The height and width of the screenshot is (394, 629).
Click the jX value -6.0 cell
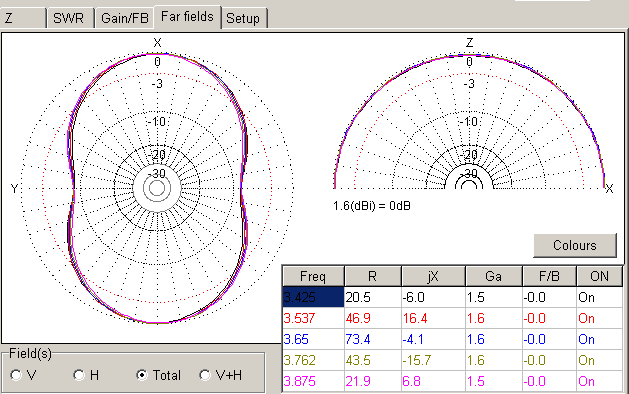click(433, 297)
